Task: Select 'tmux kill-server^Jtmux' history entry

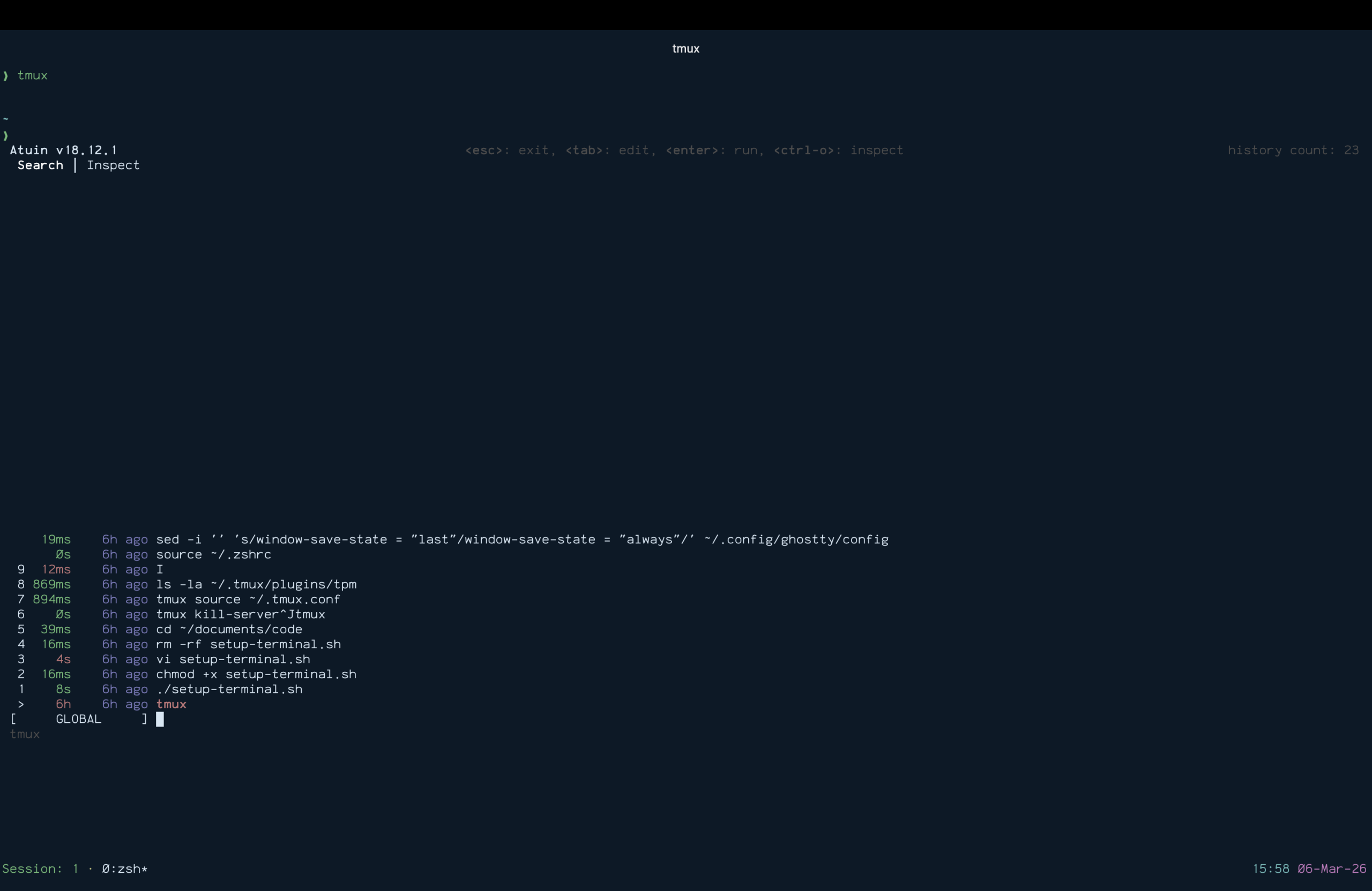Action: [x=241, y=615]
